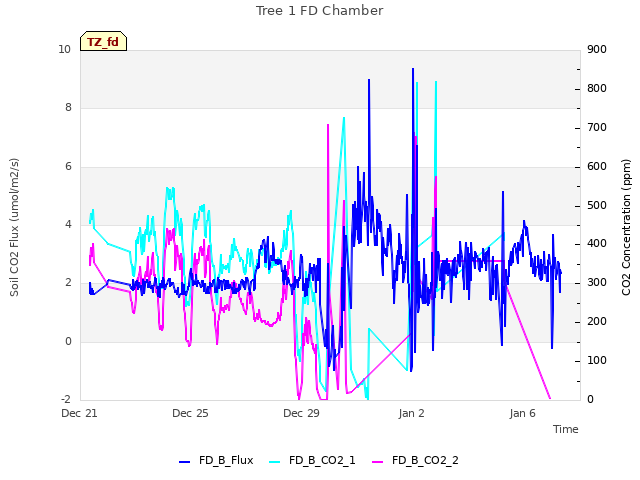The image size is (640, 480).
Task: Click the 500 tick on ppm axis
Action: 597,205
